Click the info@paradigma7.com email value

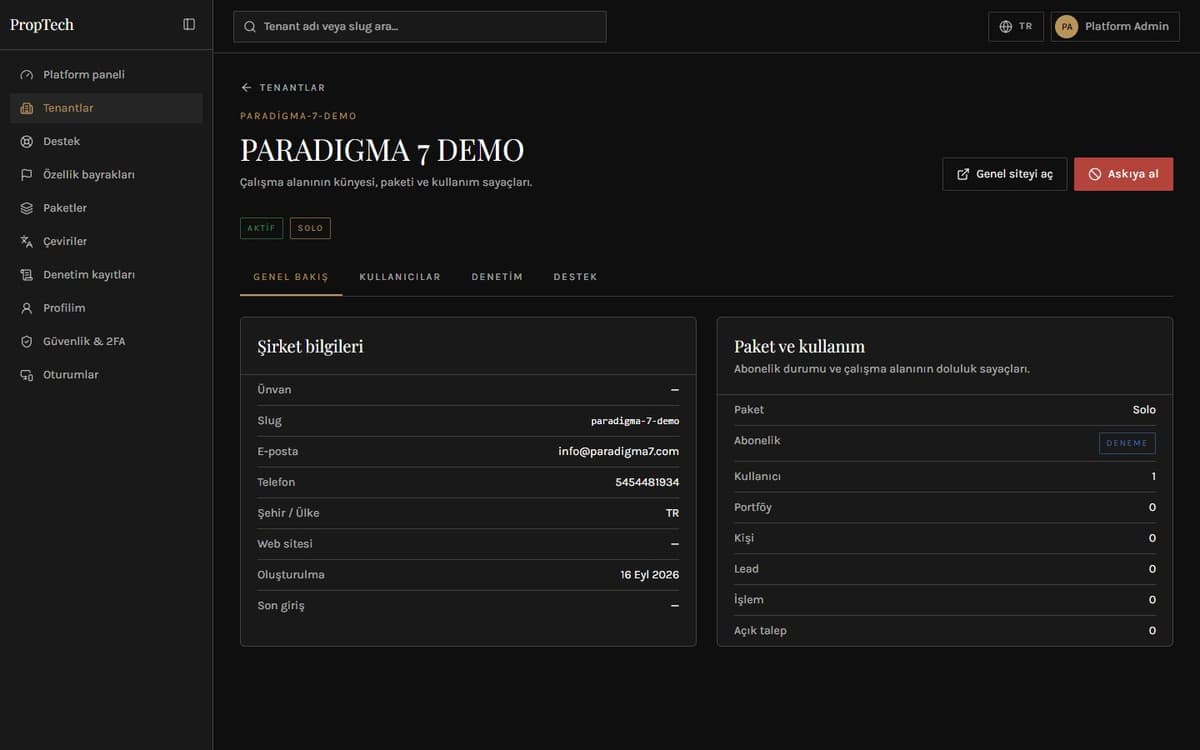click(619, 452)
